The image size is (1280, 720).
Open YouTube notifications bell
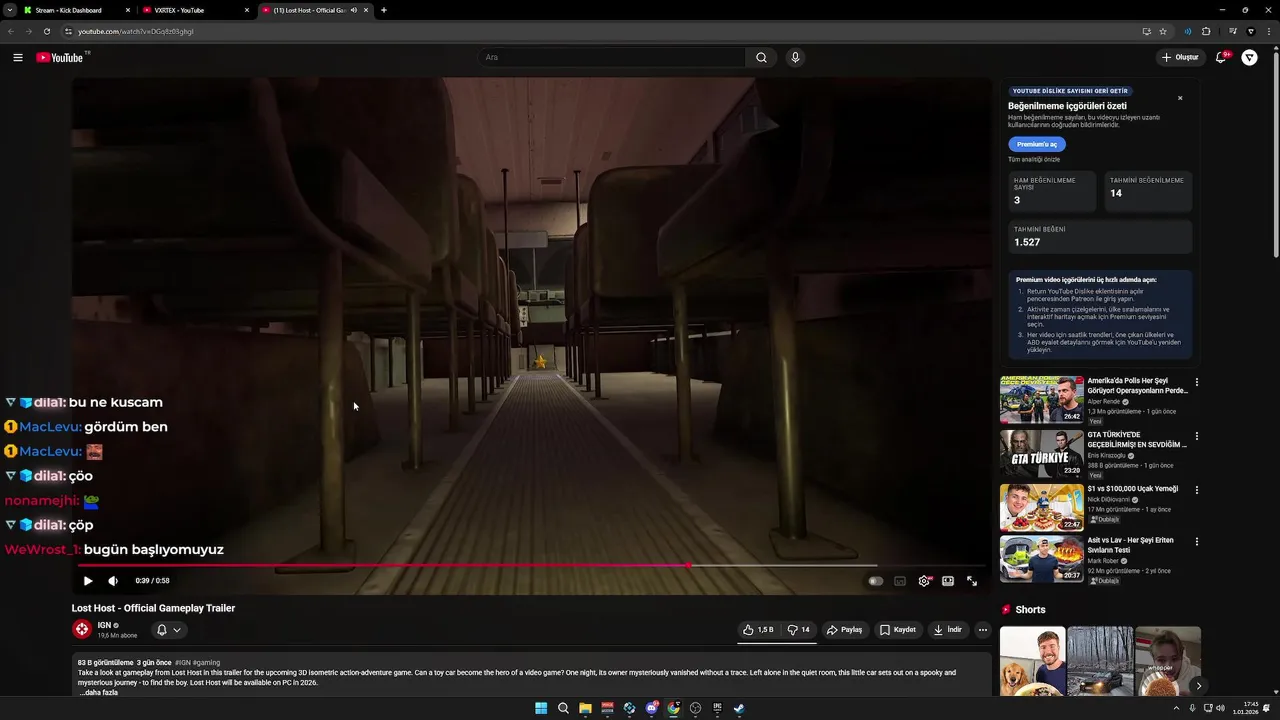(x=1220, y=57)
